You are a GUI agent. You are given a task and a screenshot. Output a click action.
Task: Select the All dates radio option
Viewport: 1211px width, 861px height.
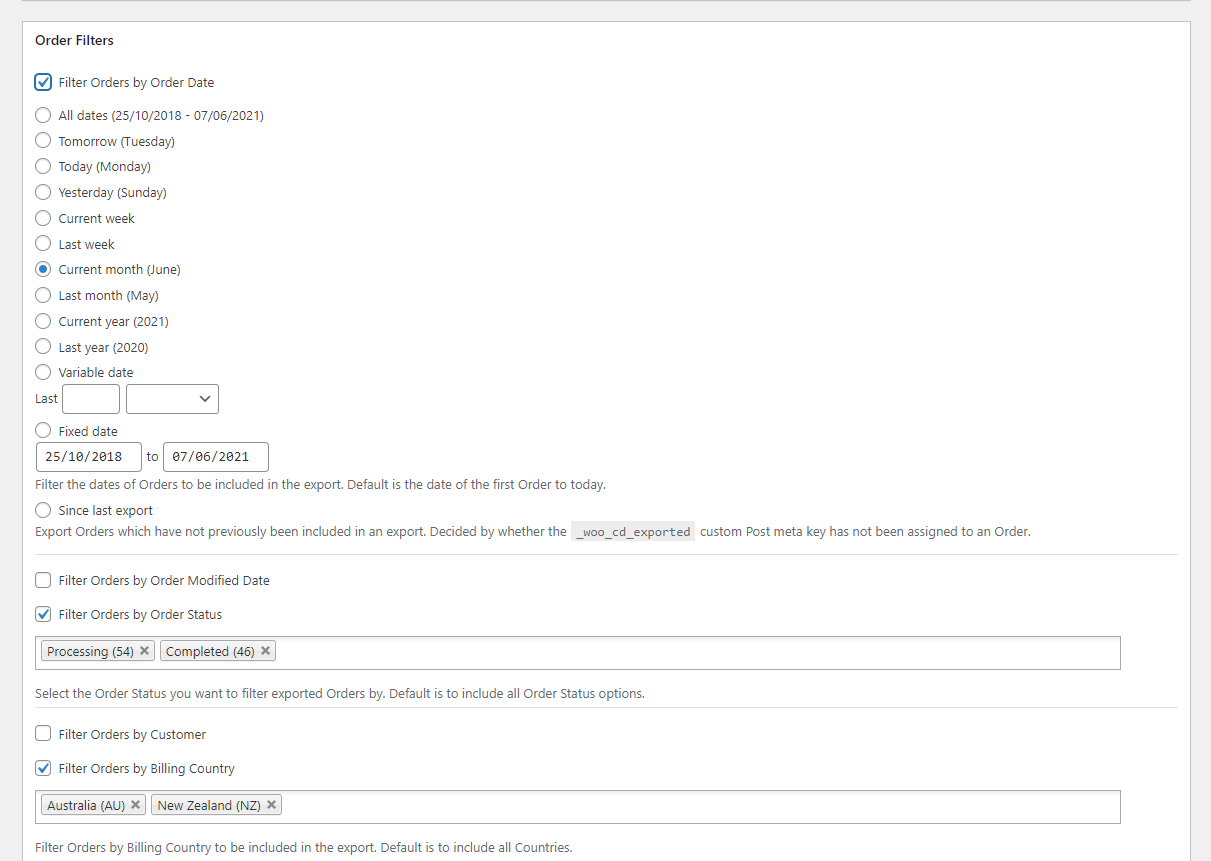43,115
